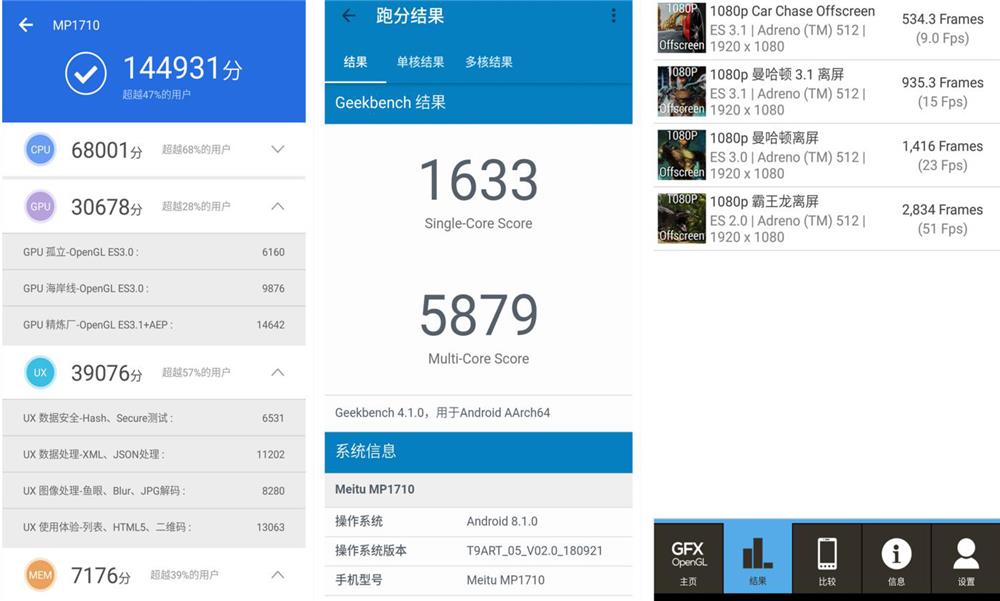Open the 比较 phone compare icon

[x=827, y=559]
